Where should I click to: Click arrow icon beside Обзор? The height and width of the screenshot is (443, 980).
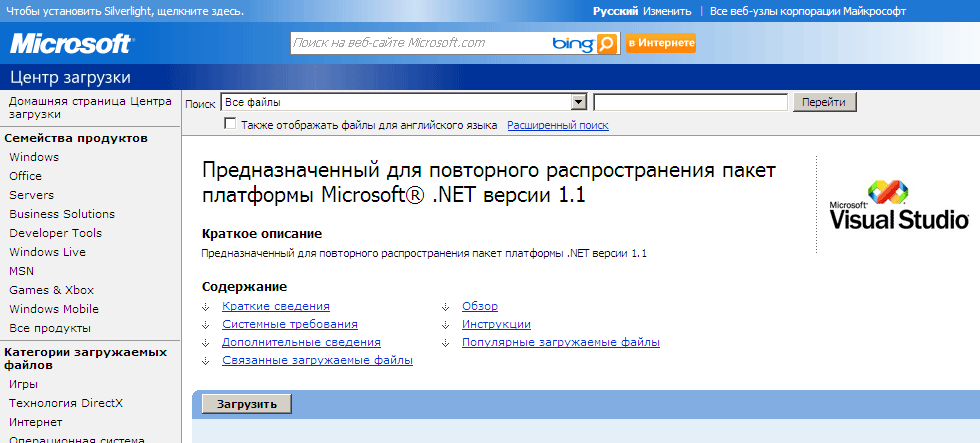(x=445, y=307)
